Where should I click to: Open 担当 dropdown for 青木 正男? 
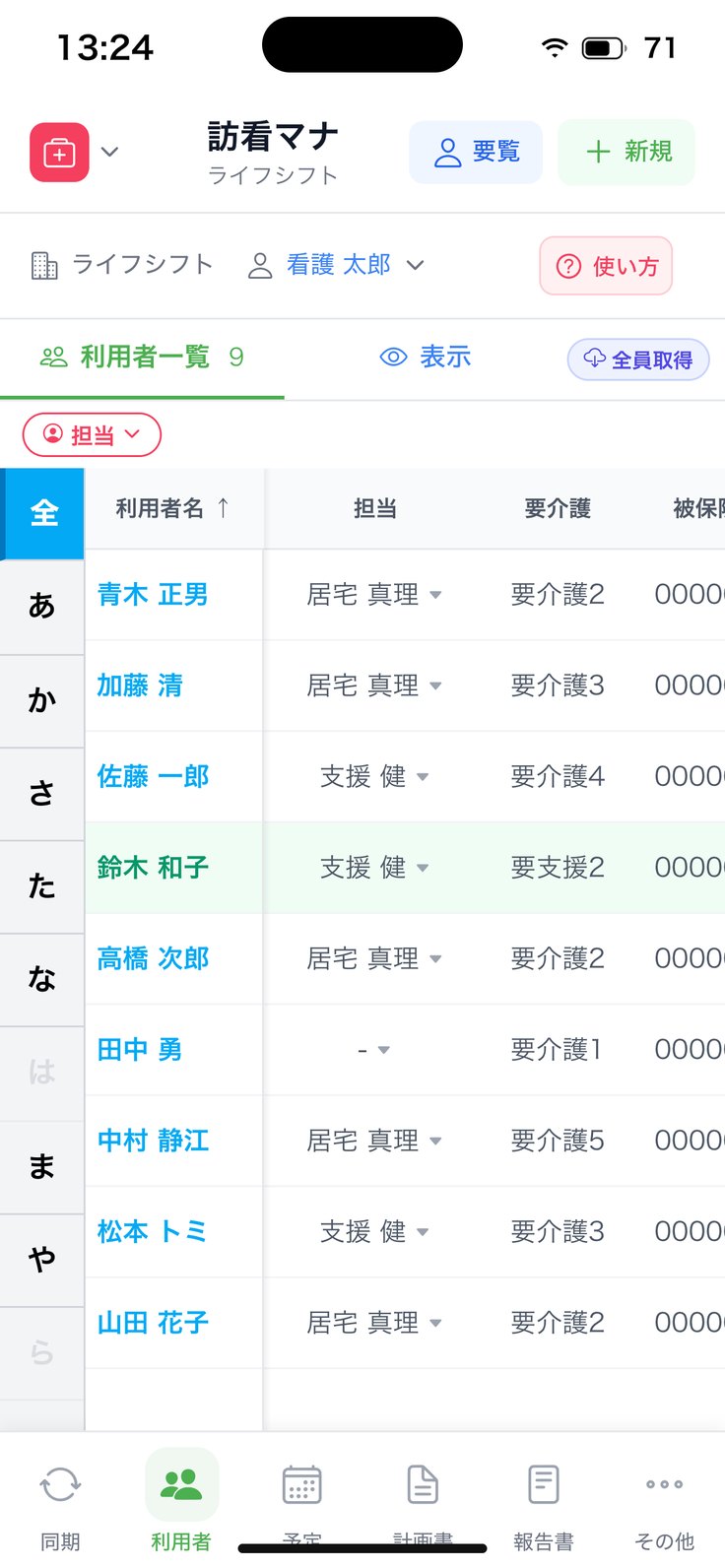coord(374,595)
